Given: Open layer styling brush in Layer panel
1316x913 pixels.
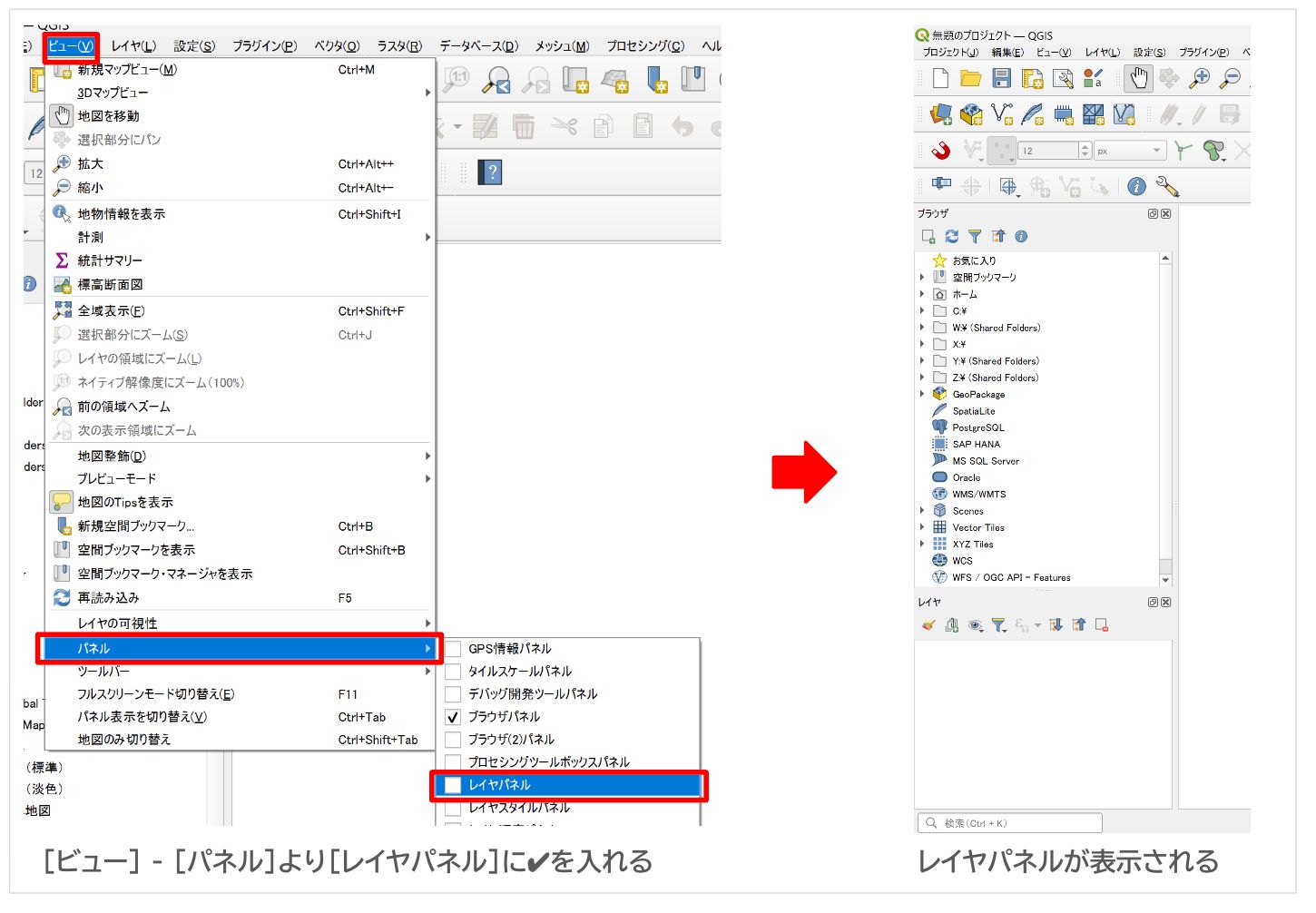Looking at the screenshot, I should tap(928, 624).
